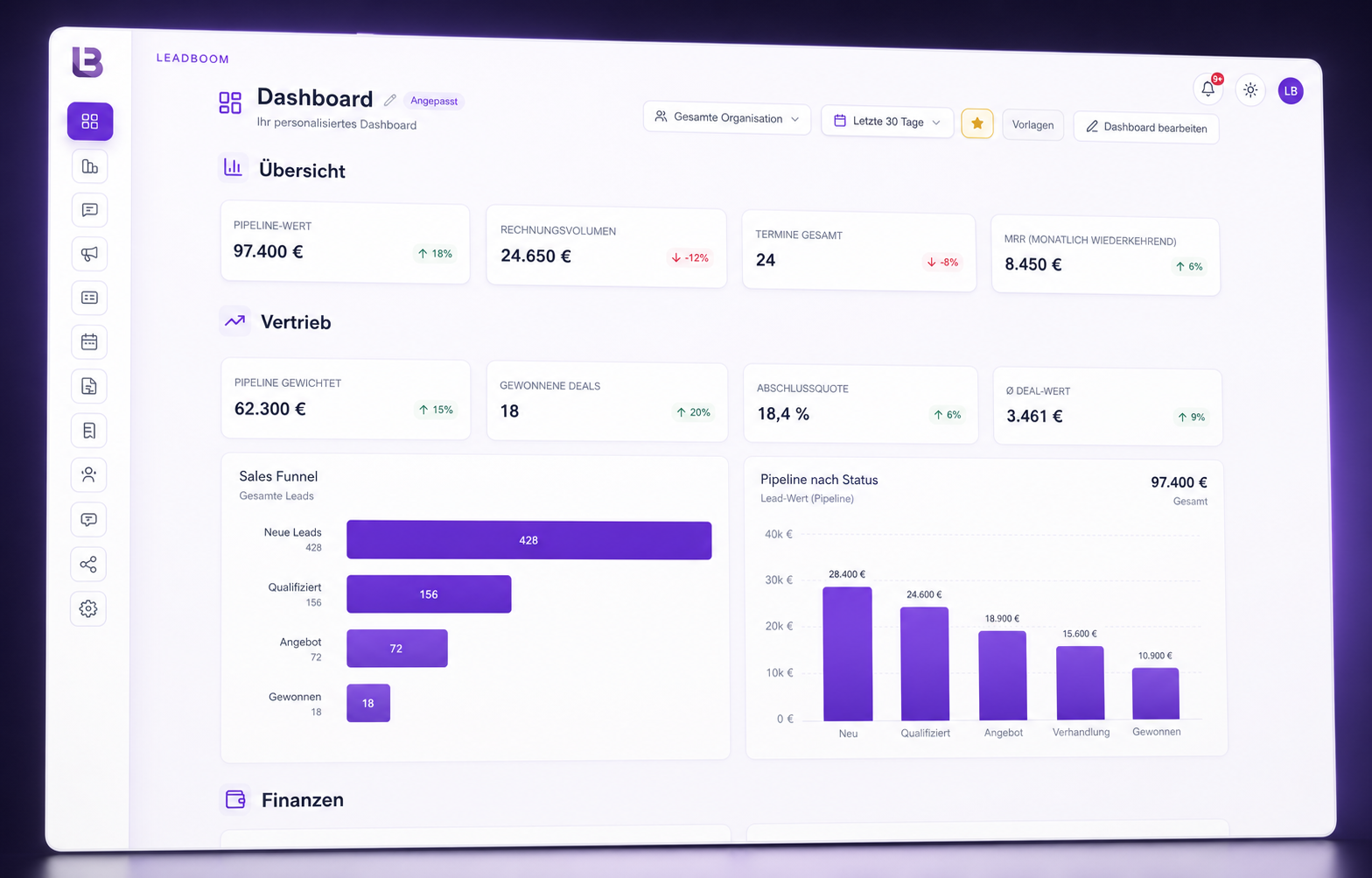The image size is (1372, 878).
Task: Open the message icon above the megaphone
Action: pyautogui.click(x=89, y=210)
